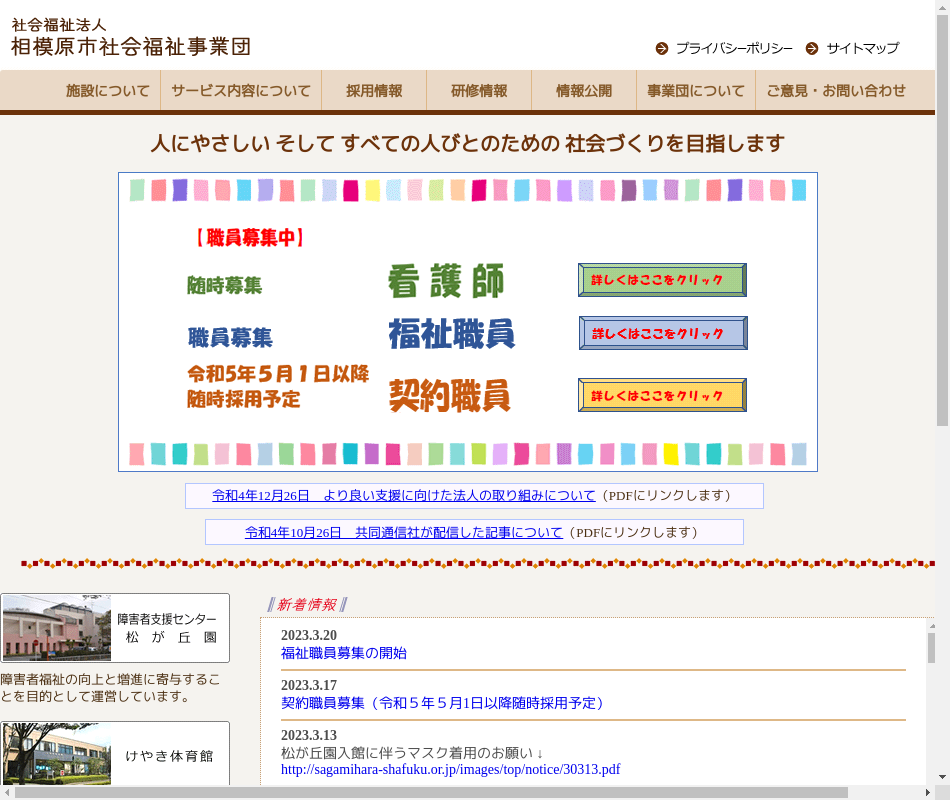Open the 研修情報 navigation item
The height and width of the screenshot is (800, 950).
pyautogui.click(x=479, y=91)
